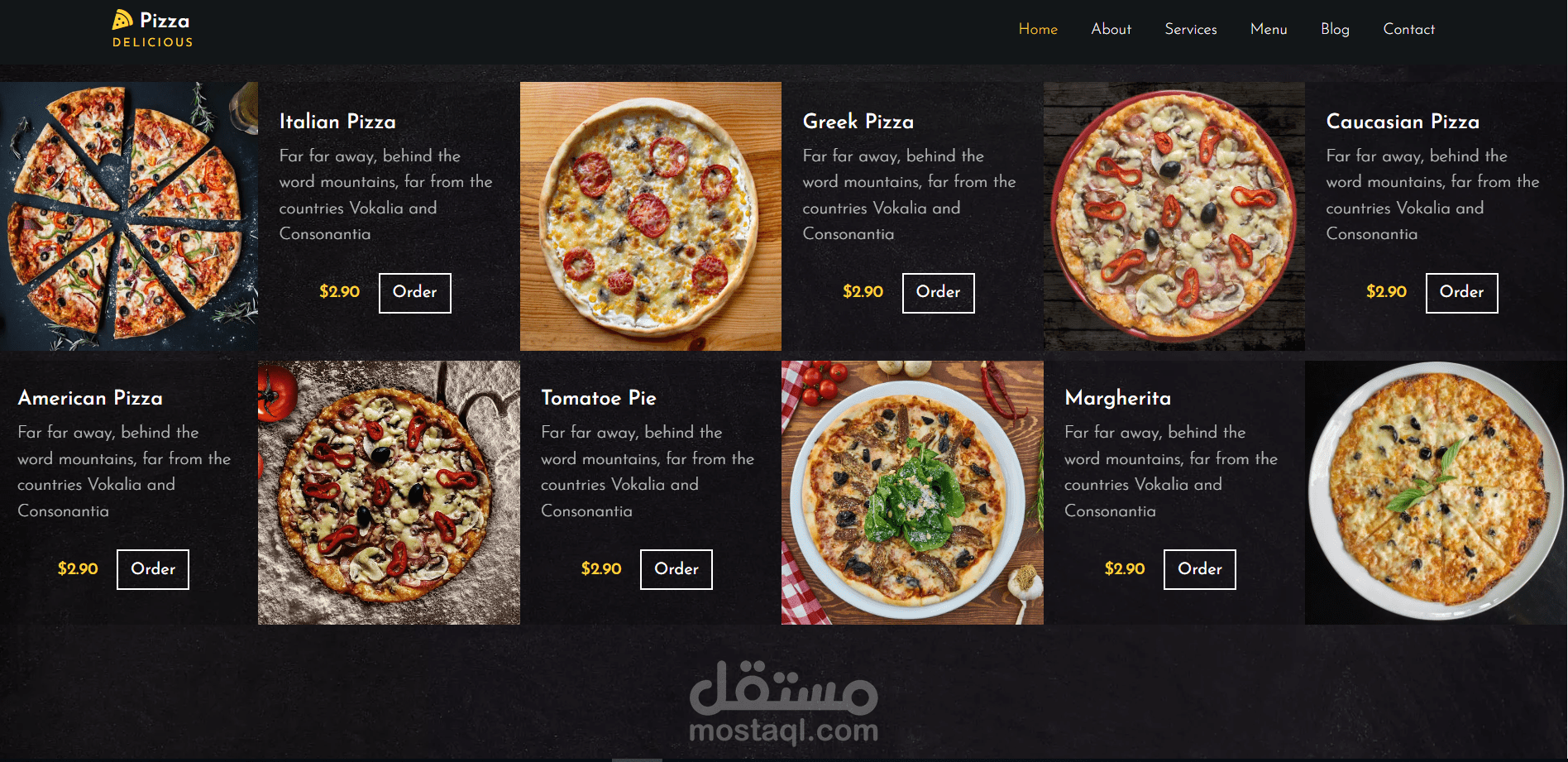
Task: Open the Greek Pizza photo on wood
Action: click(651, 216)
